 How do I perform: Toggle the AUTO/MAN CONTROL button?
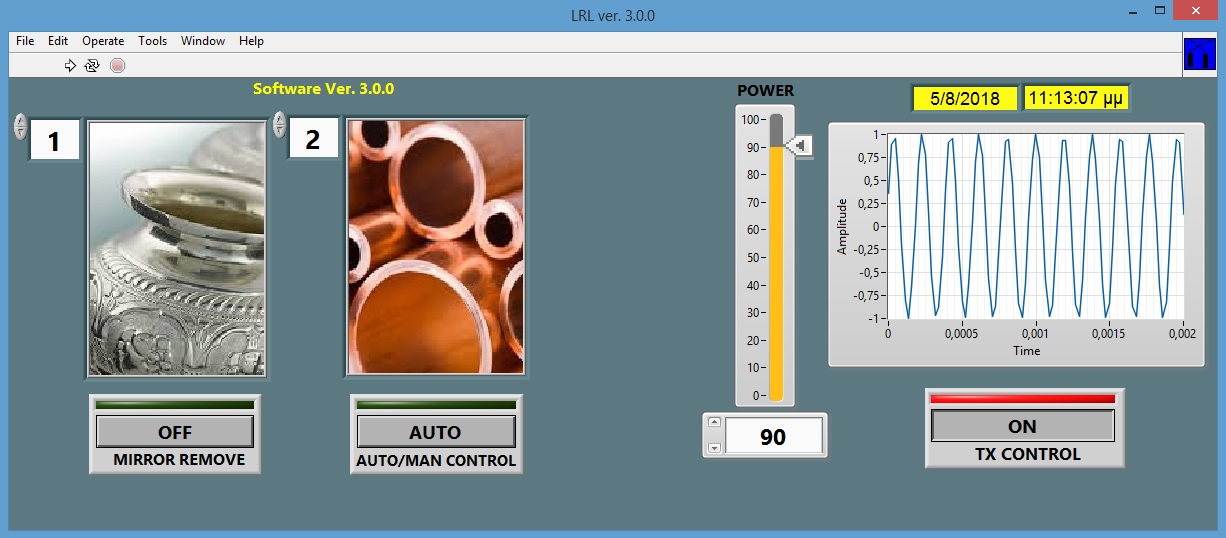click(435, 432)
